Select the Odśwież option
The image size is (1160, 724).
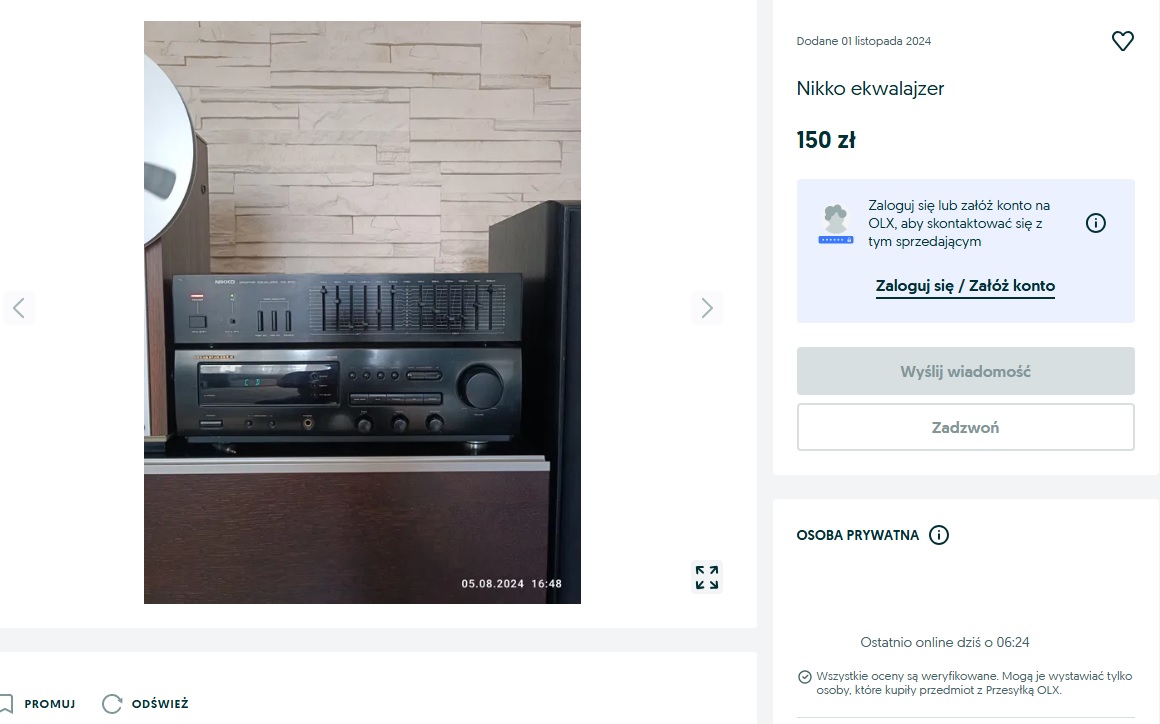coord(160,704)
